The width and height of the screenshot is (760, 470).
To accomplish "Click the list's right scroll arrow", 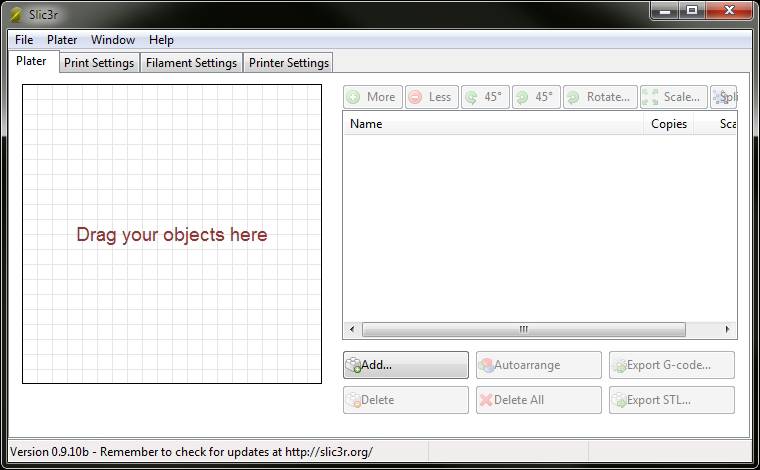I will (727, 329).
